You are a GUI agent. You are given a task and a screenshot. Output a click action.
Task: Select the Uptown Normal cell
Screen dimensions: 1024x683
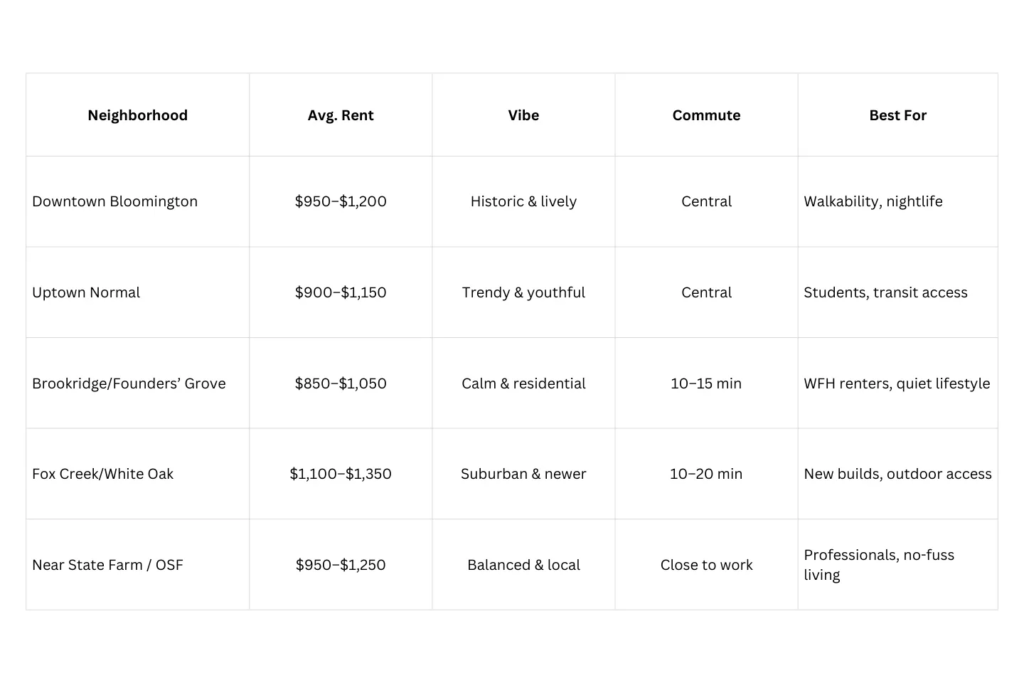(86, 292)
